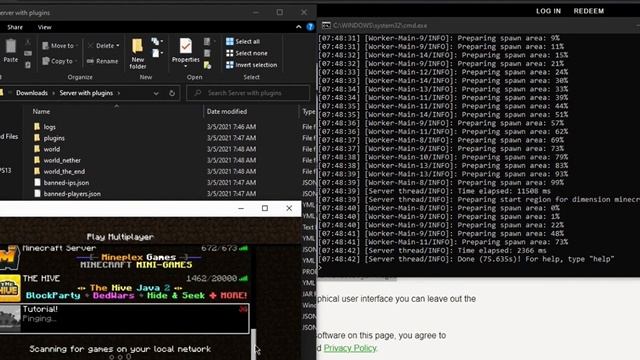Open the Share ribbon tab

point(15,27)
